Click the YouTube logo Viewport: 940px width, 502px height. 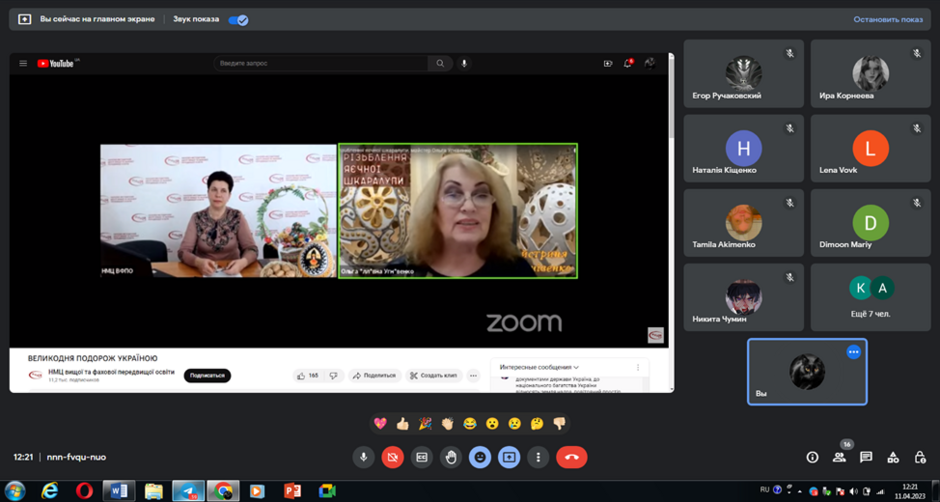[x=55, y=63]
